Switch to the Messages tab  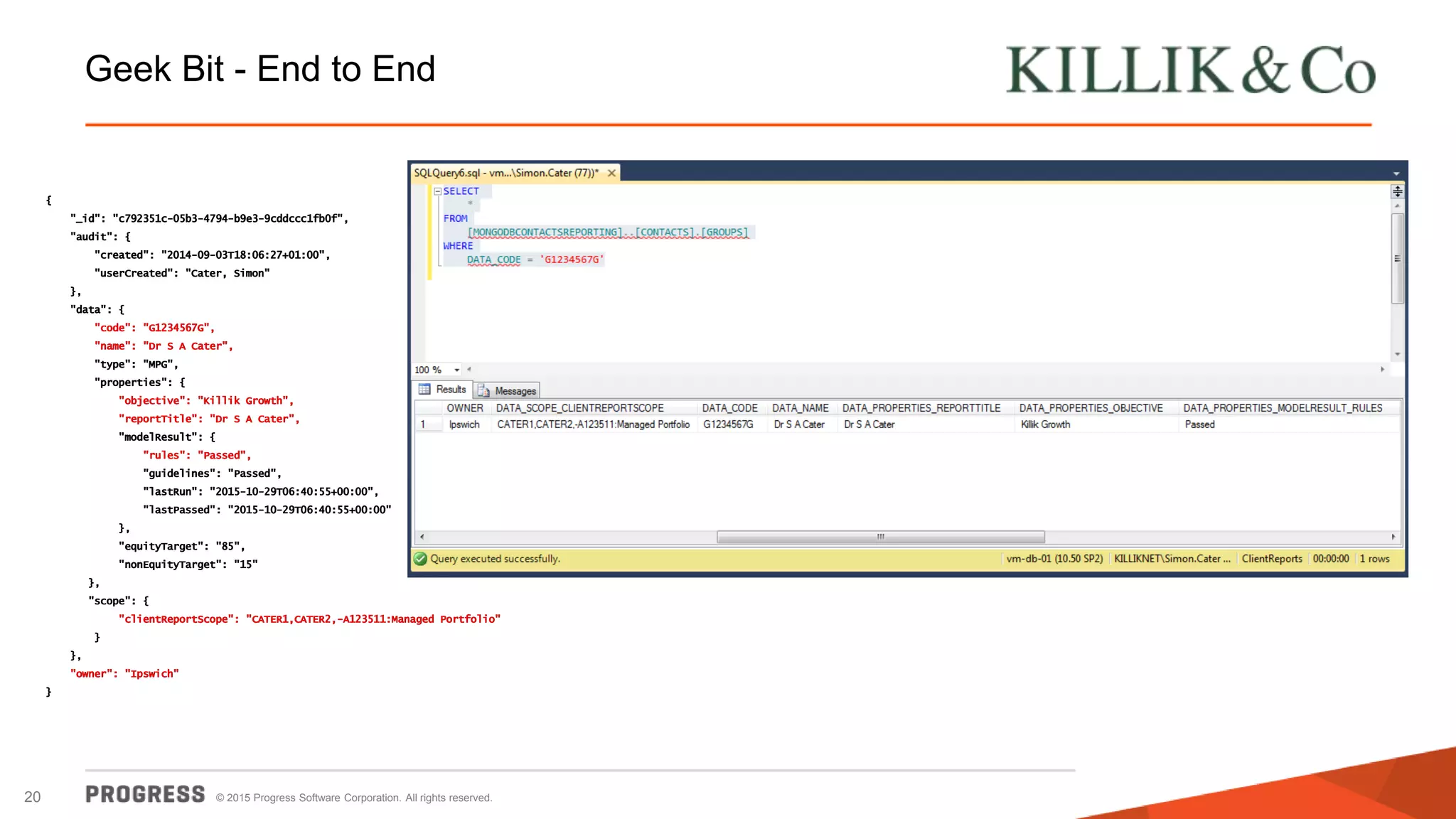pyautogui.click(x=515, y=390)
